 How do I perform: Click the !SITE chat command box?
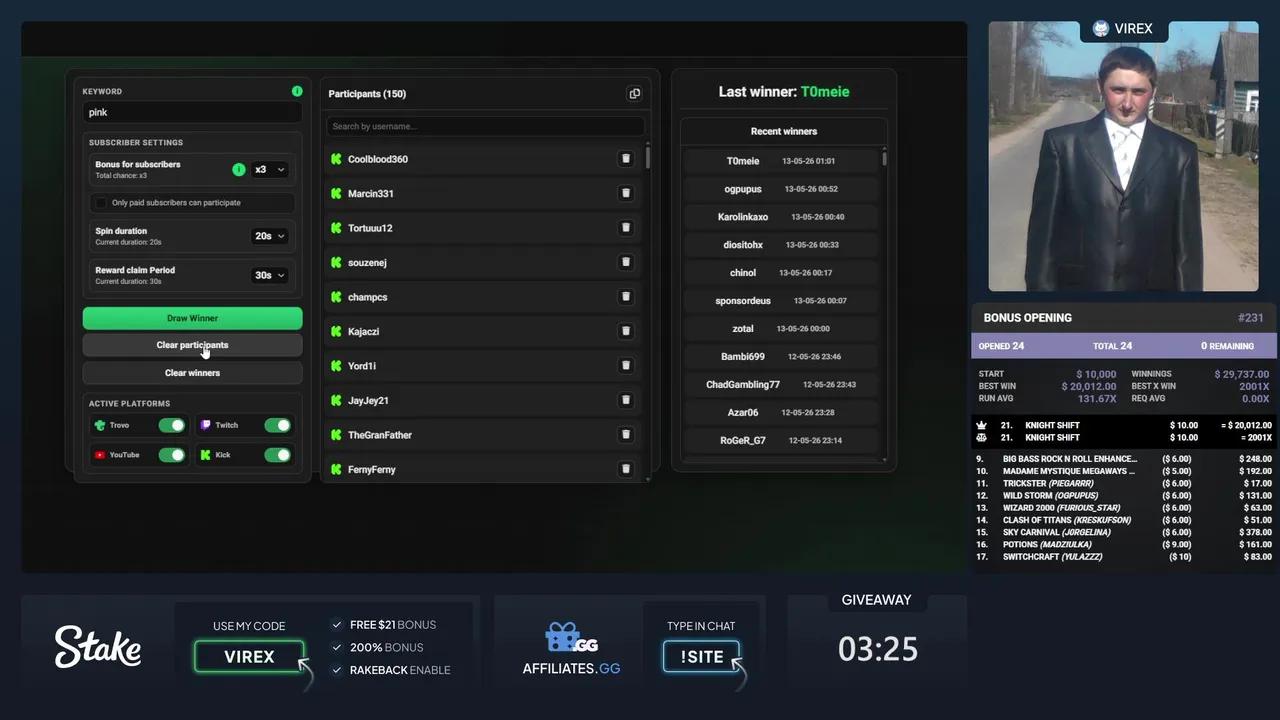coord(701,657)
